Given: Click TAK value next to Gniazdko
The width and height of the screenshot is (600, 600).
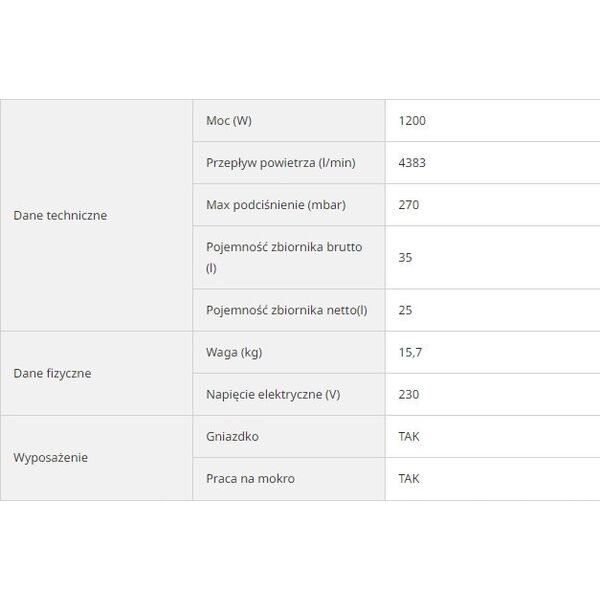Looking at the screenshot, I should coord(409,437).
